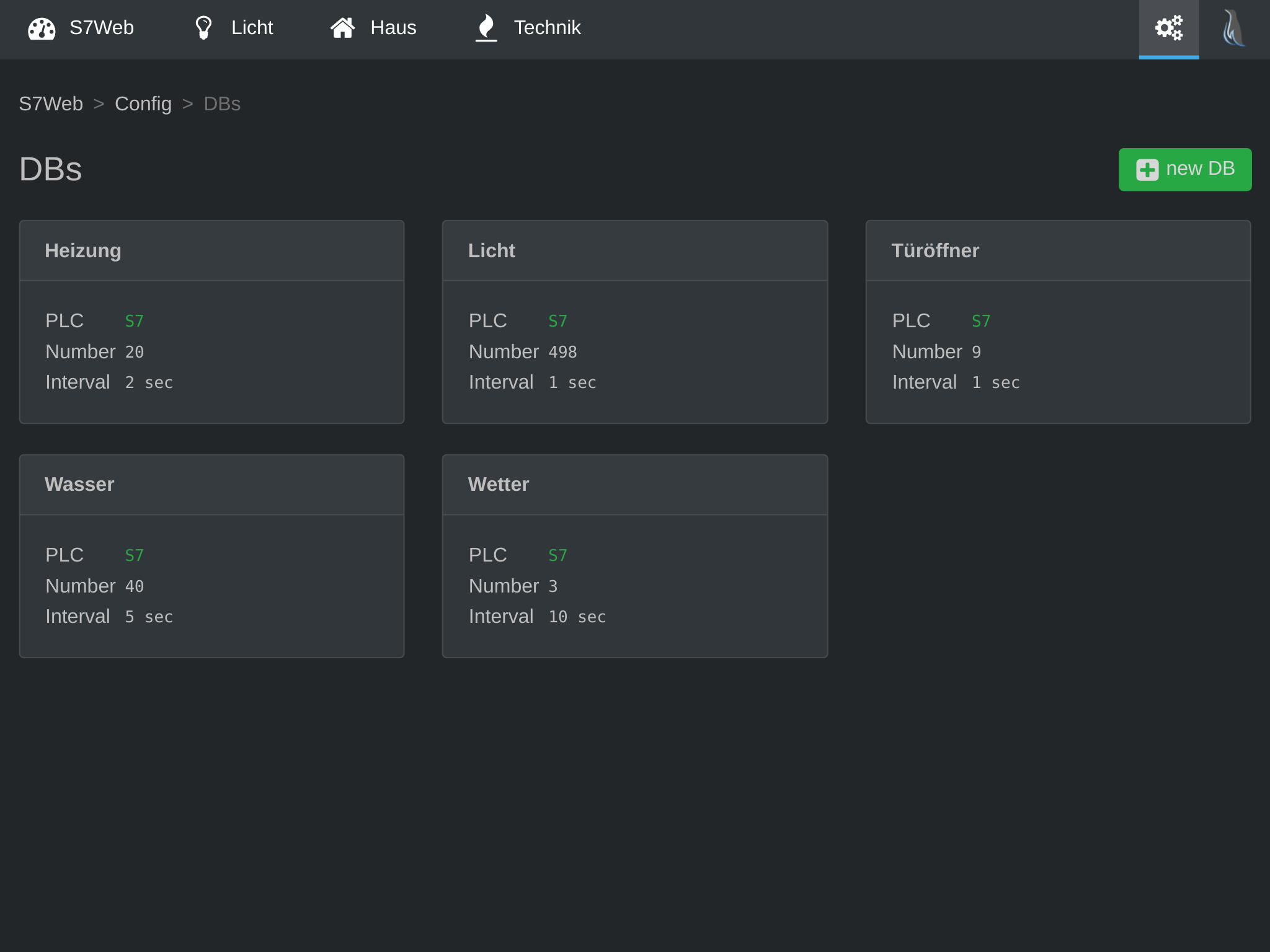
Task: Click interval 2 sec in Heizung card
Action: (149, 382)
